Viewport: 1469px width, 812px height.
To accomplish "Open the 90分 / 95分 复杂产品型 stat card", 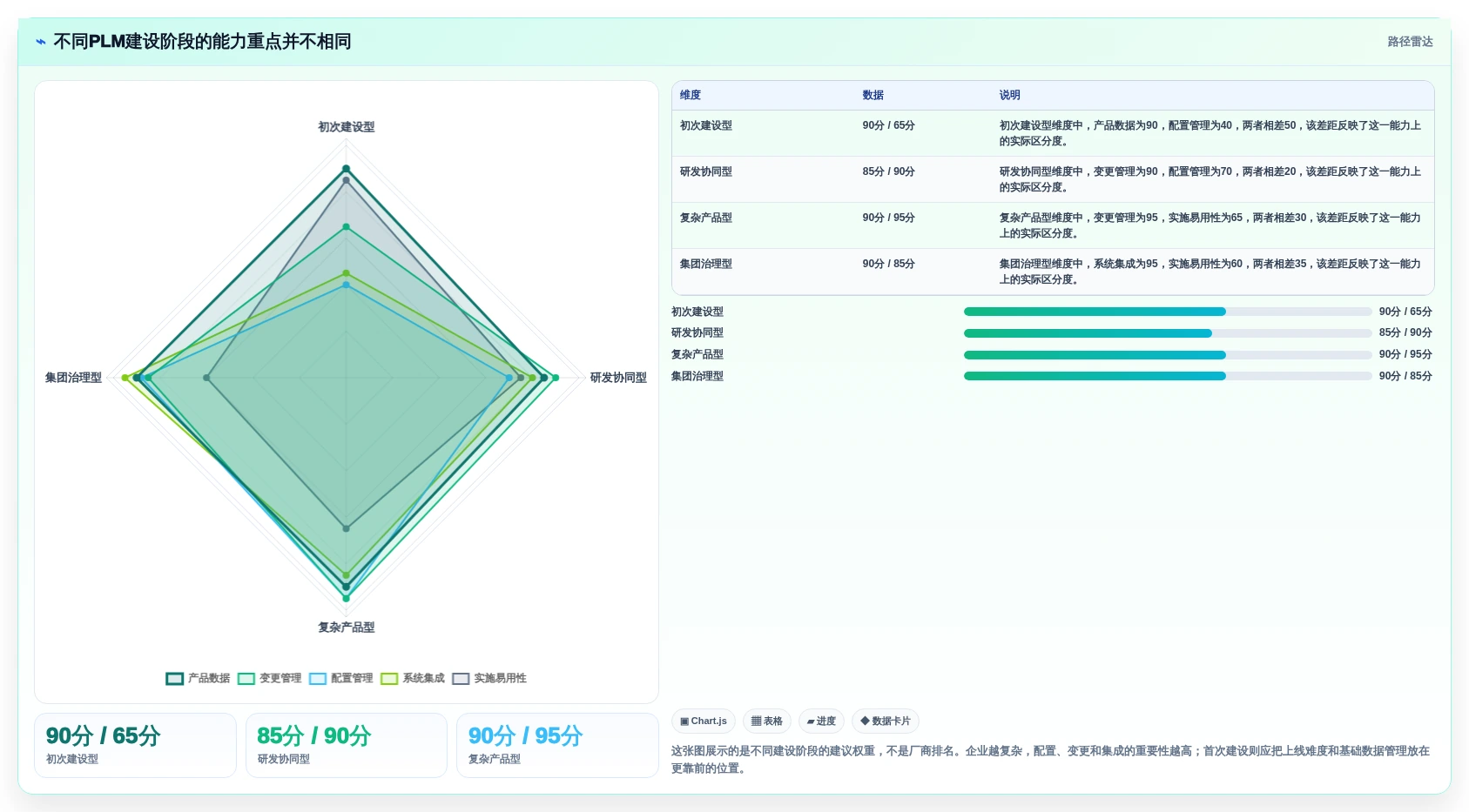I will tap(557, 745).
